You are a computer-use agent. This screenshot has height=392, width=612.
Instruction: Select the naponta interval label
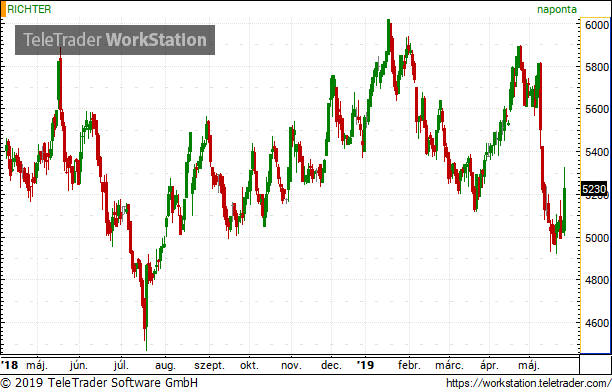pos(557,9)
